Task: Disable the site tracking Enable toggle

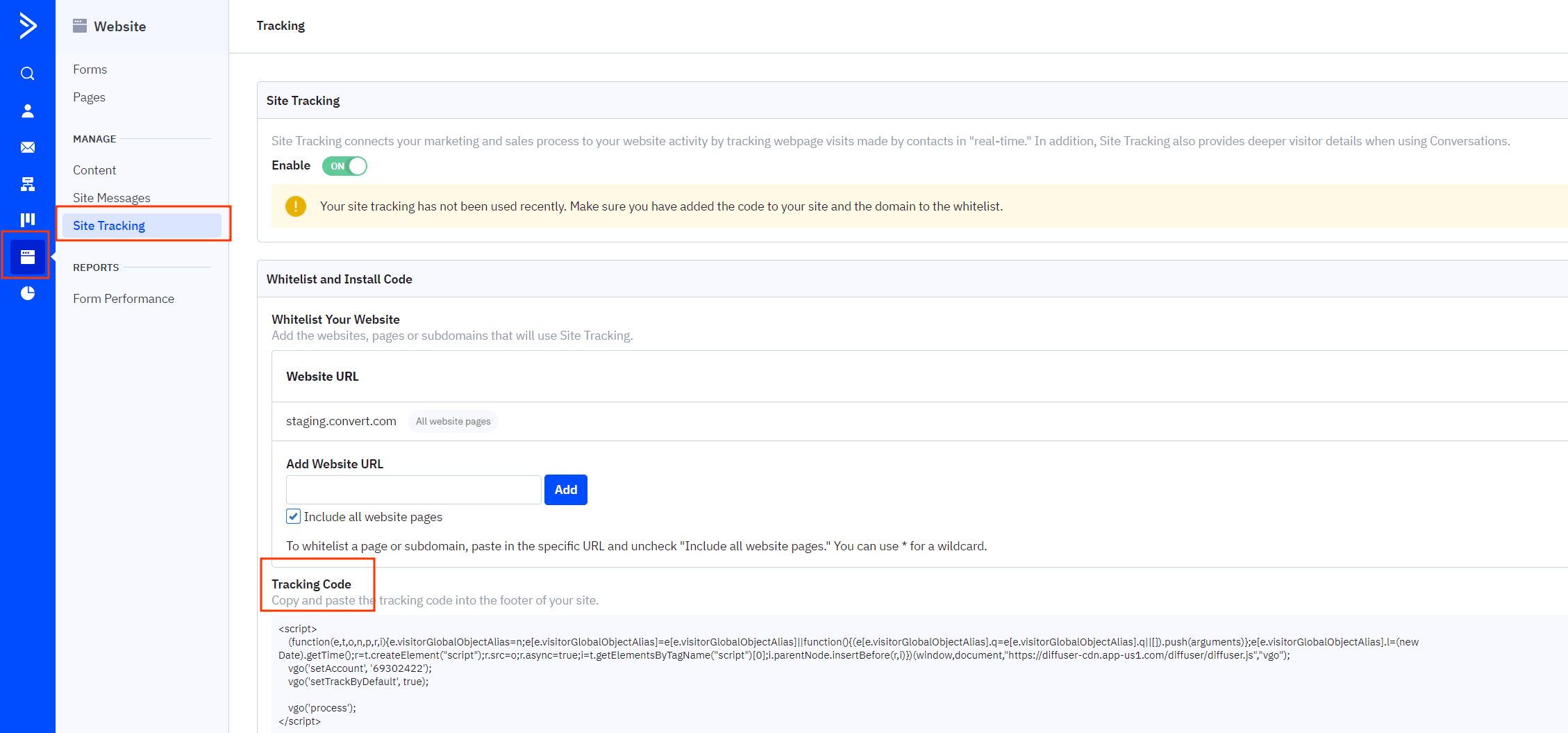Action: tap(344, 165)
